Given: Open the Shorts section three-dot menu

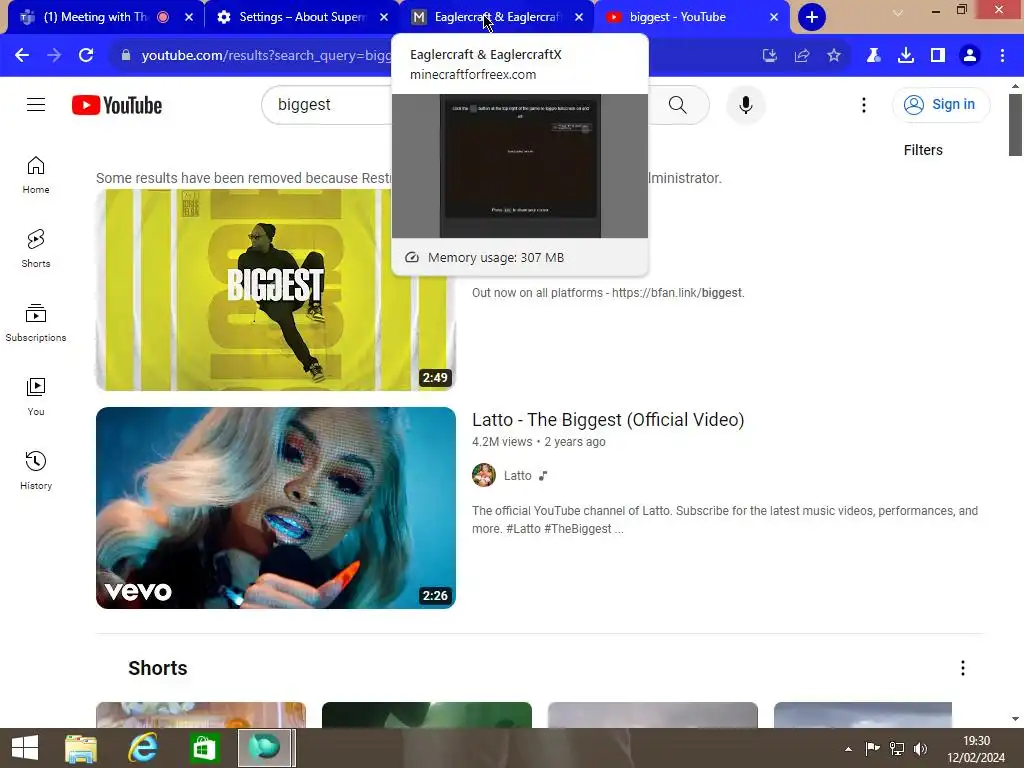Looking at the screenshot, I should coord(963,668).
